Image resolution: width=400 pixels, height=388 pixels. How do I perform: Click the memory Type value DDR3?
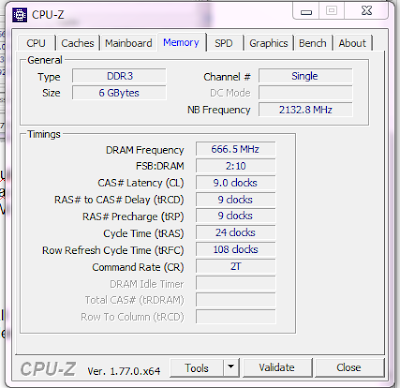pyautogui.click(x=119, y=76)
